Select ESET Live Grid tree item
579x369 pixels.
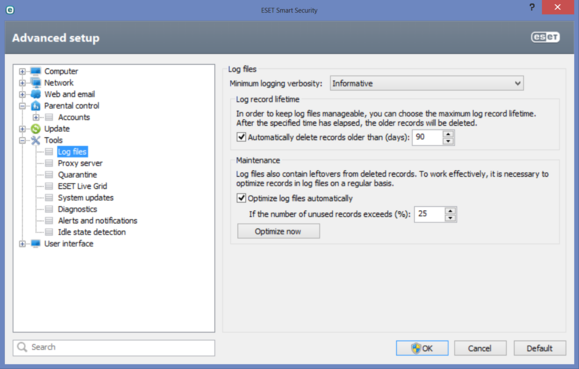point(82,186)
